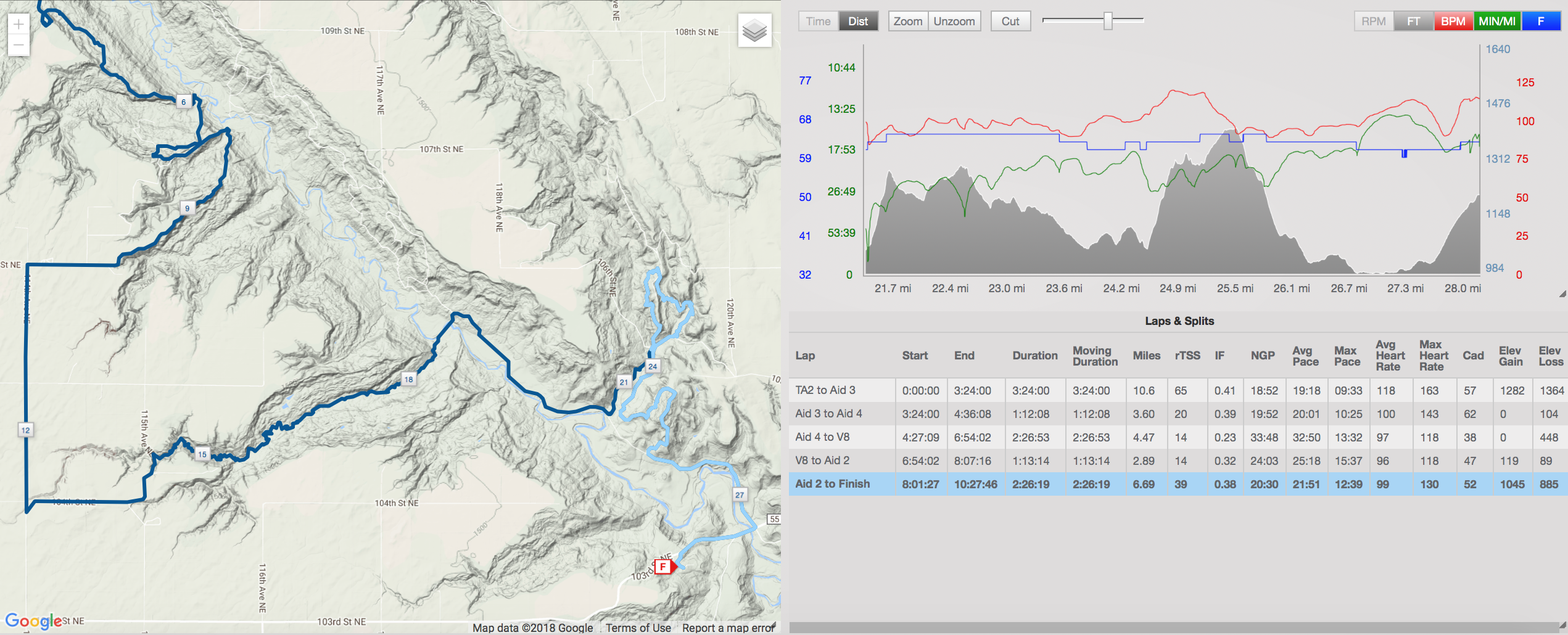Image resolution: width=1568 pixels, height=635 pixels.
Task: Click the Avg Pace column header
Action: pyautogui.click(x=1305, y=356)
